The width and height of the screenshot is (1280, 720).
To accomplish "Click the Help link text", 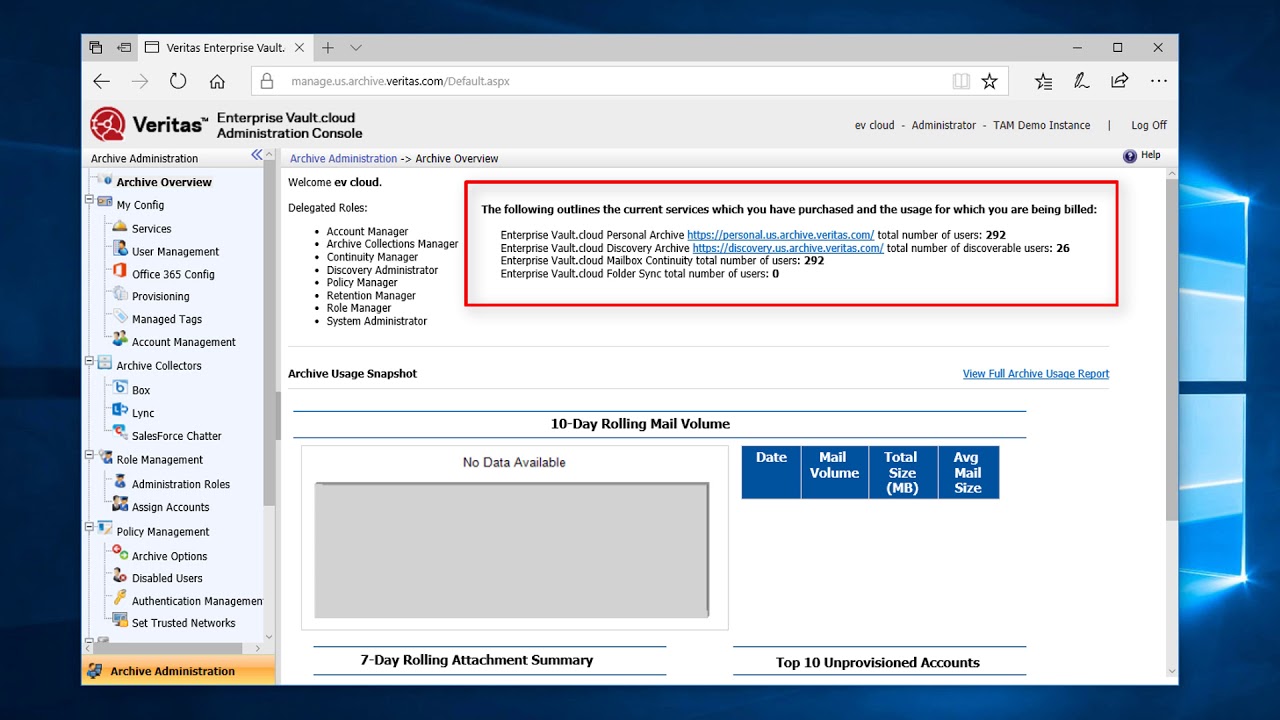I will tap(1151, 155).
